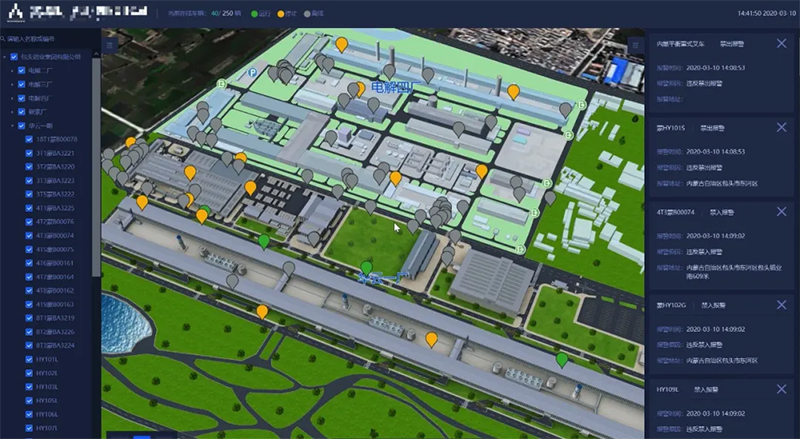The image size is (800, 439).
Task: Close the 蒙HY101S alarm notification
Action: click(781, 128)
